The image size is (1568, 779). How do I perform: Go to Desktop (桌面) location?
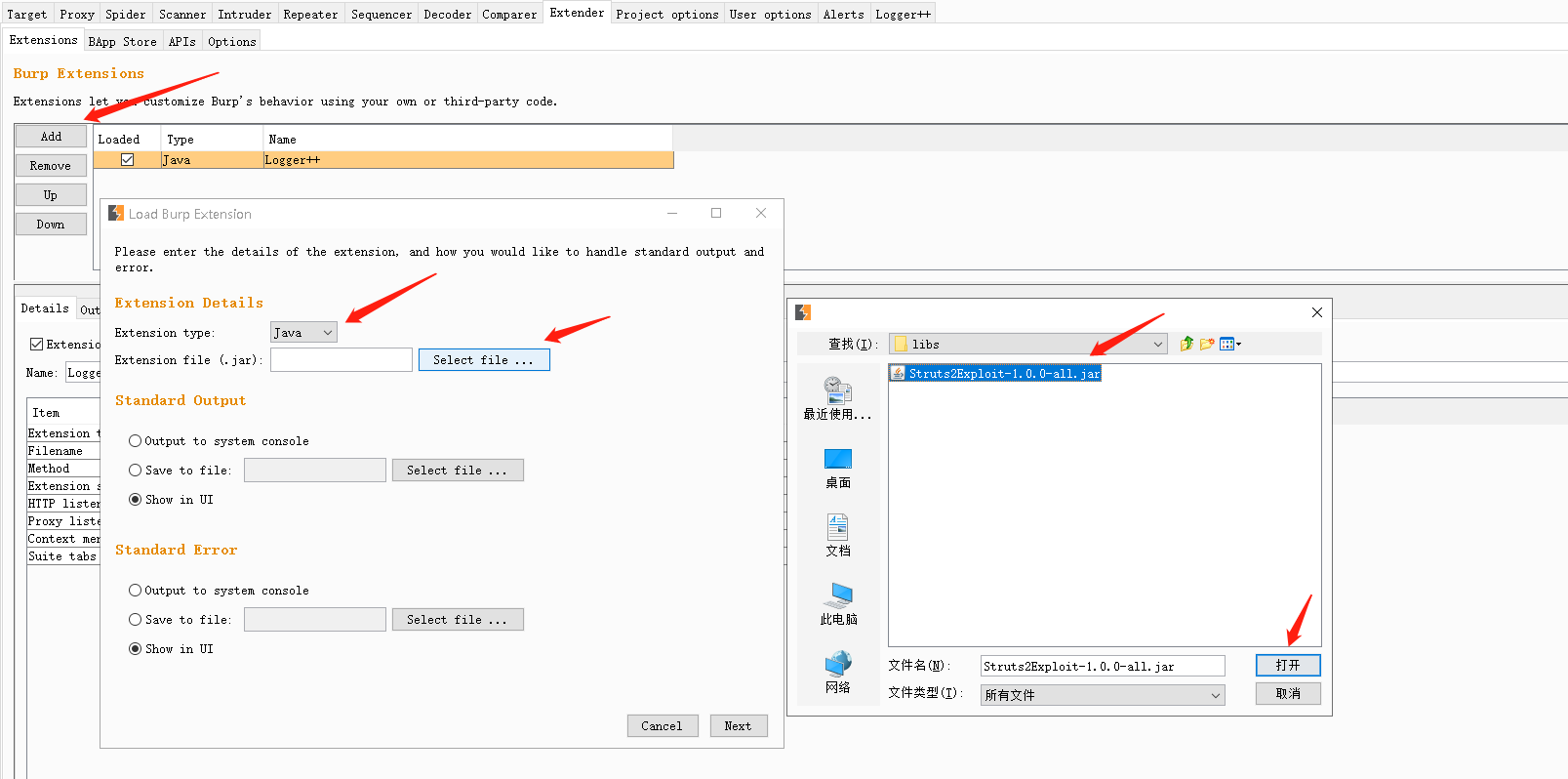point(837,469)
